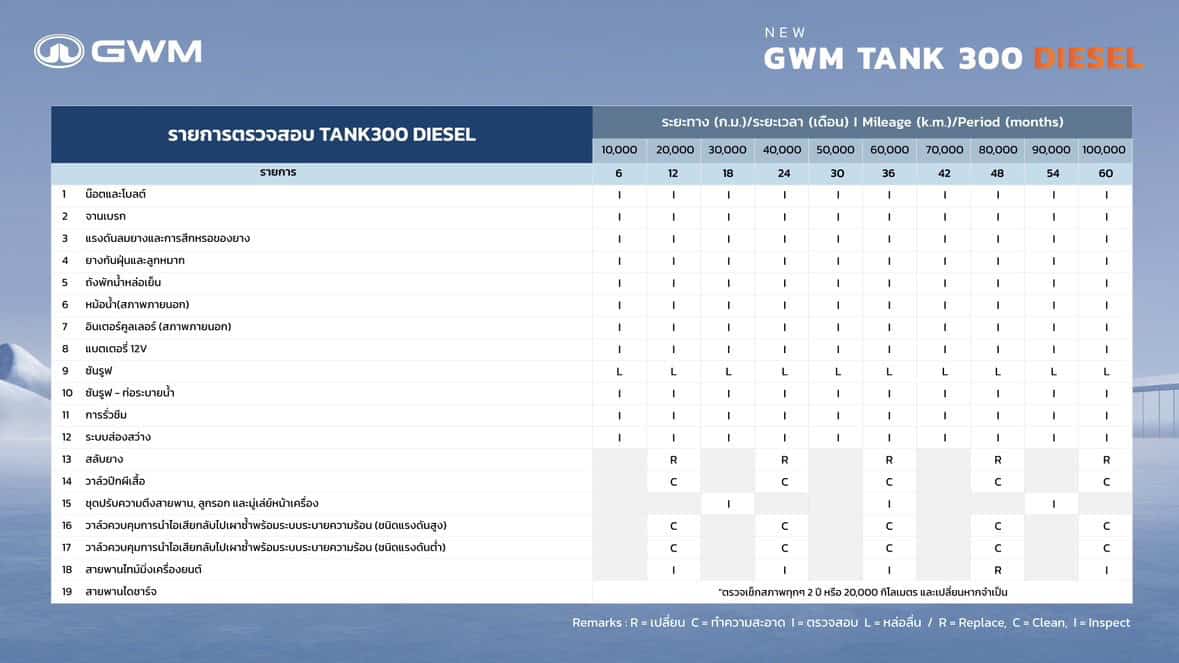
Task: Select the 60,000 km column header
Action: pos(888,149)
